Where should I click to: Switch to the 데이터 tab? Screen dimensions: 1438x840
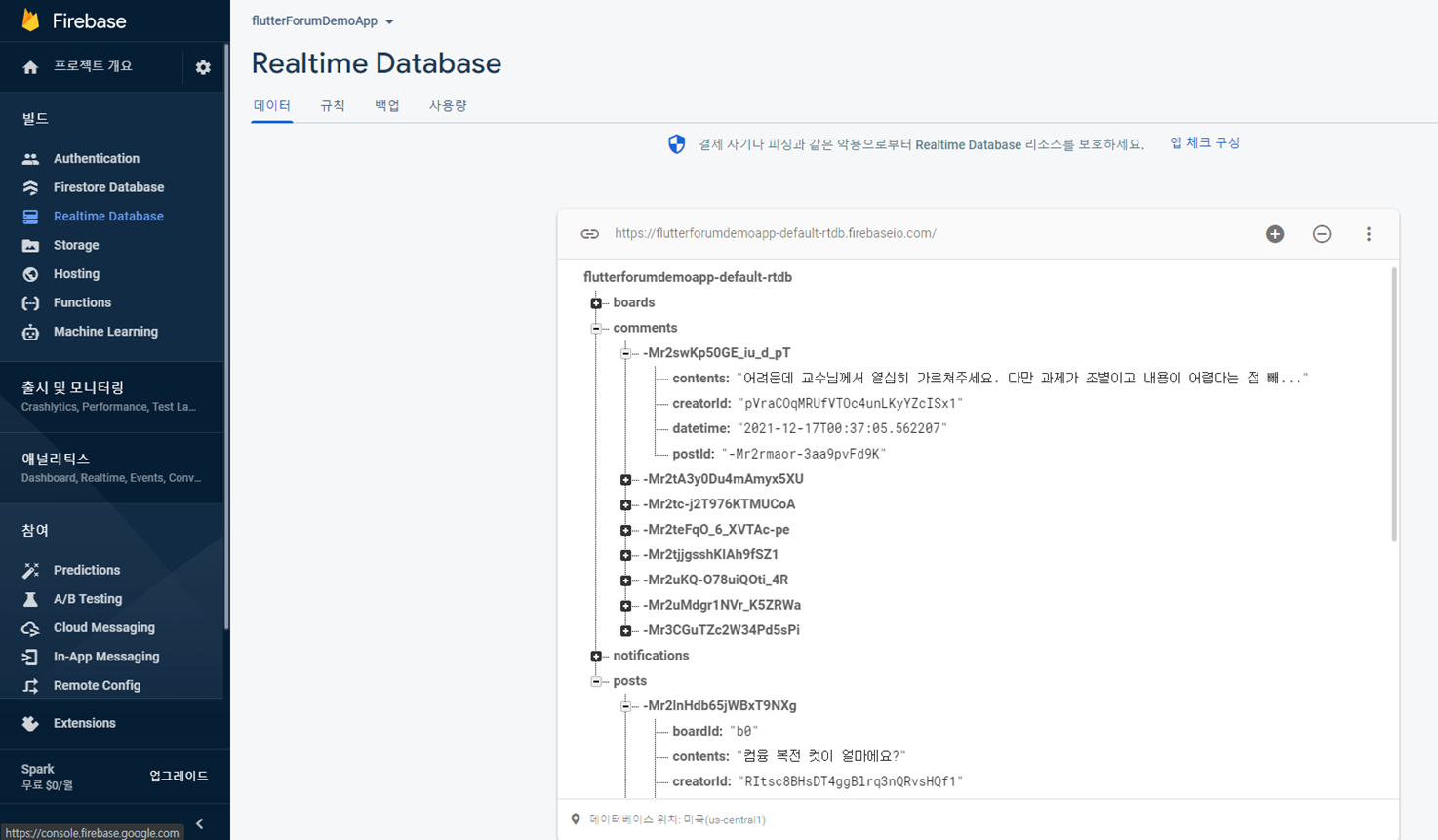[x=272, y=105]
